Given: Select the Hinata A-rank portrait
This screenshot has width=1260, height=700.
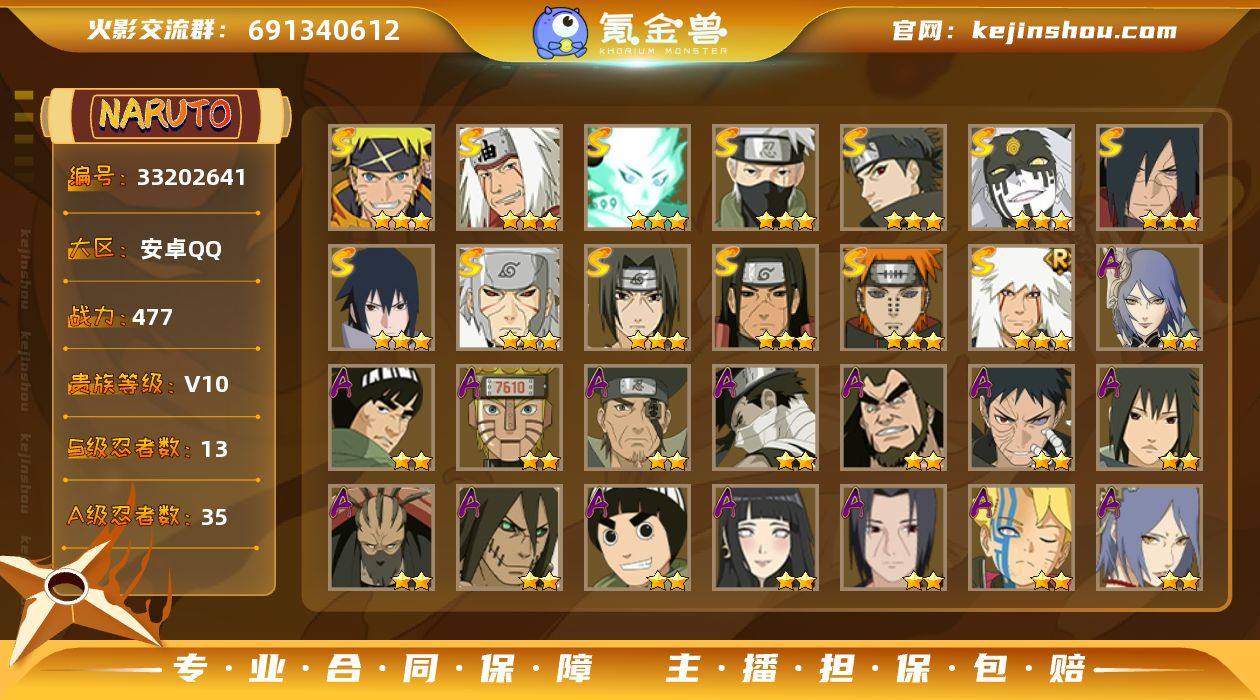Looking at the screenshot, I should [765, 538].
